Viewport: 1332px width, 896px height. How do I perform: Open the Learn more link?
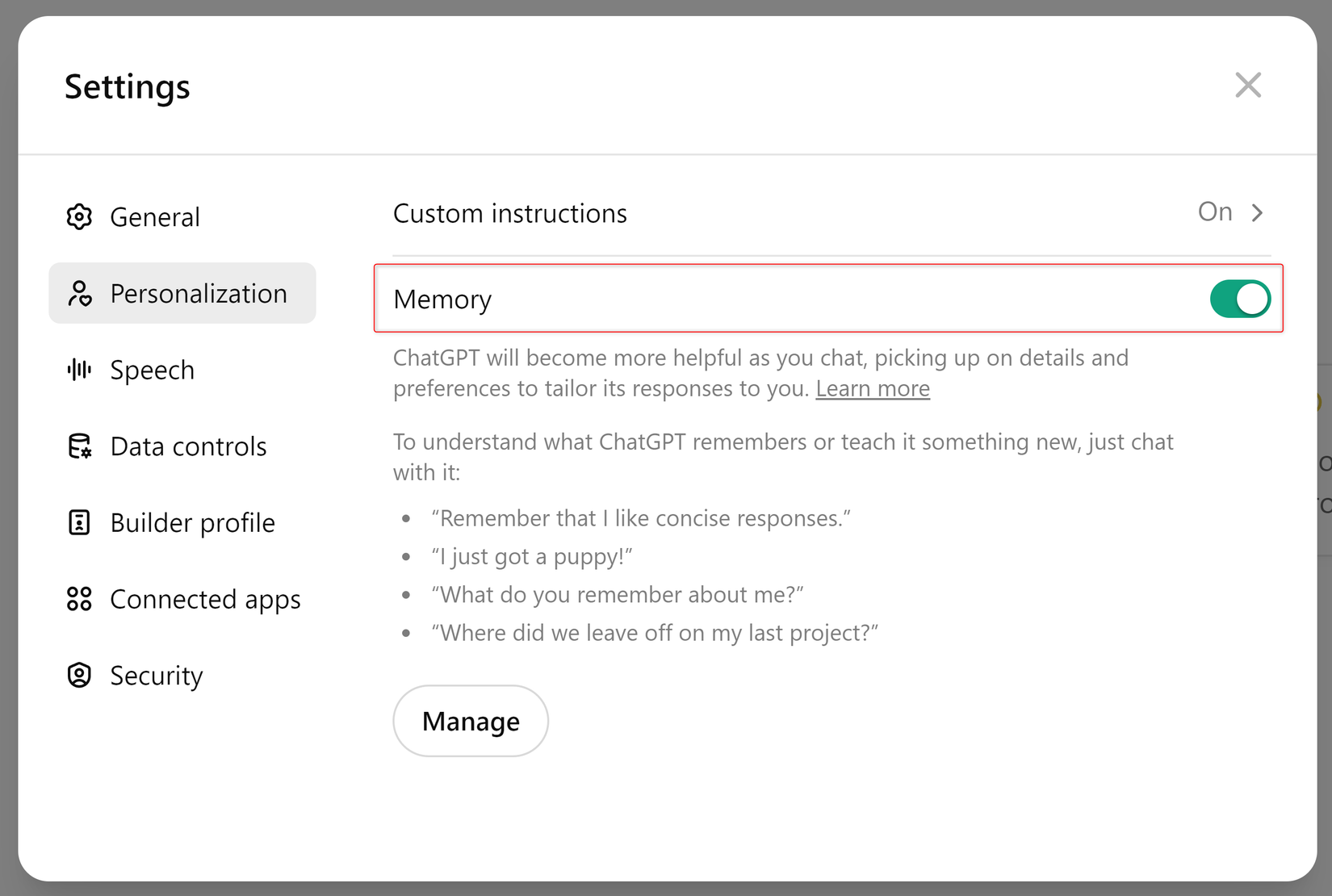pyautogui.click(x=873, y=388)
